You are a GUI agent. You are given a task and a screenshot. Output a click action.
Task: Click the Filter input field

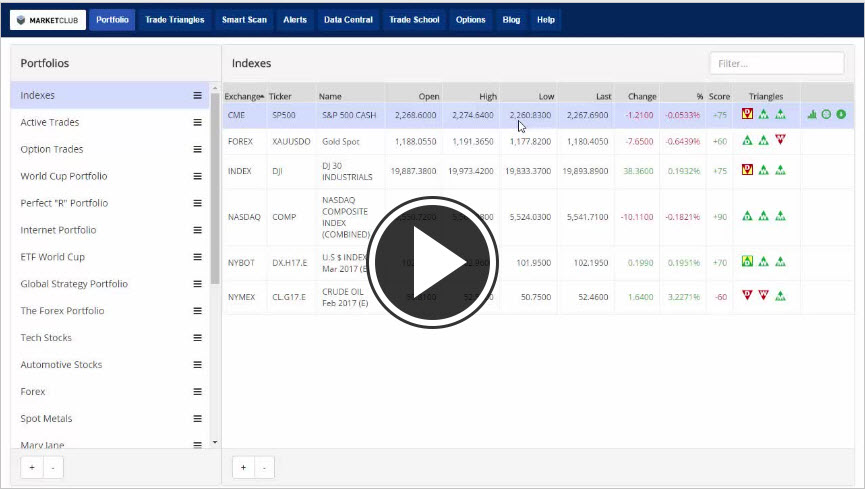777,63
